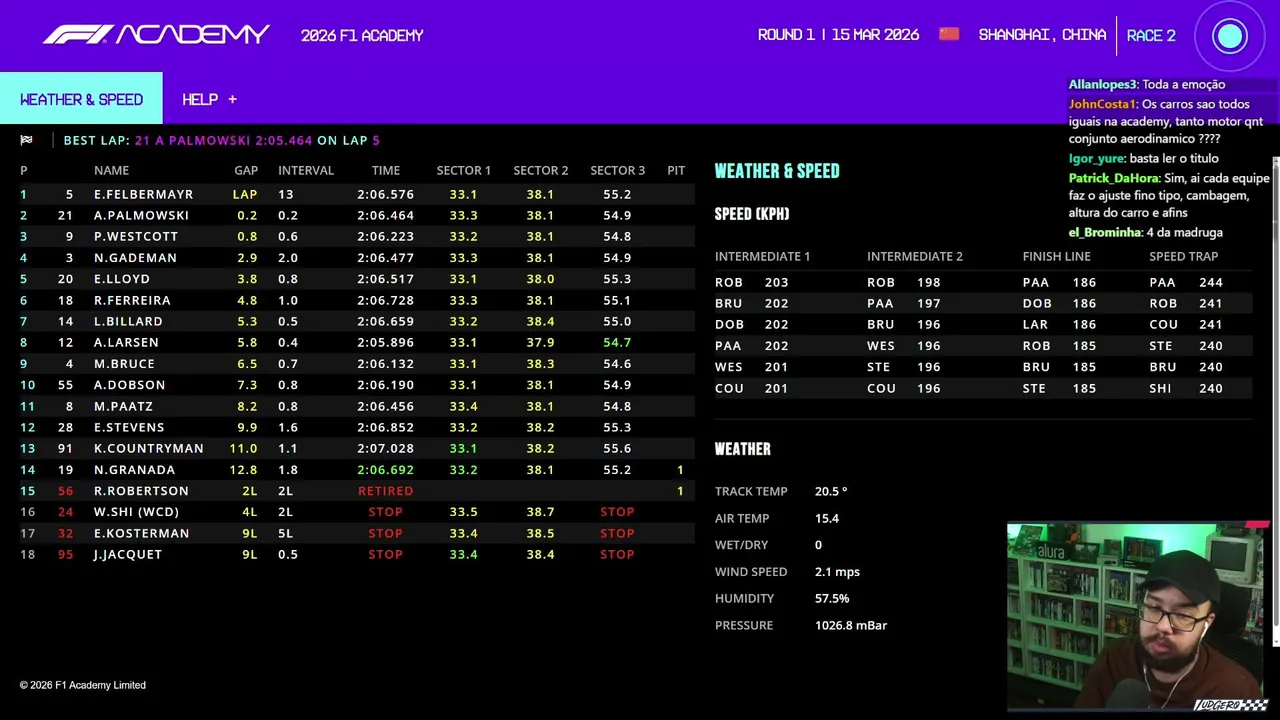Click the Sector 1 column header
The height and width of the screenshot is (720, 1280).
point(463,170)
